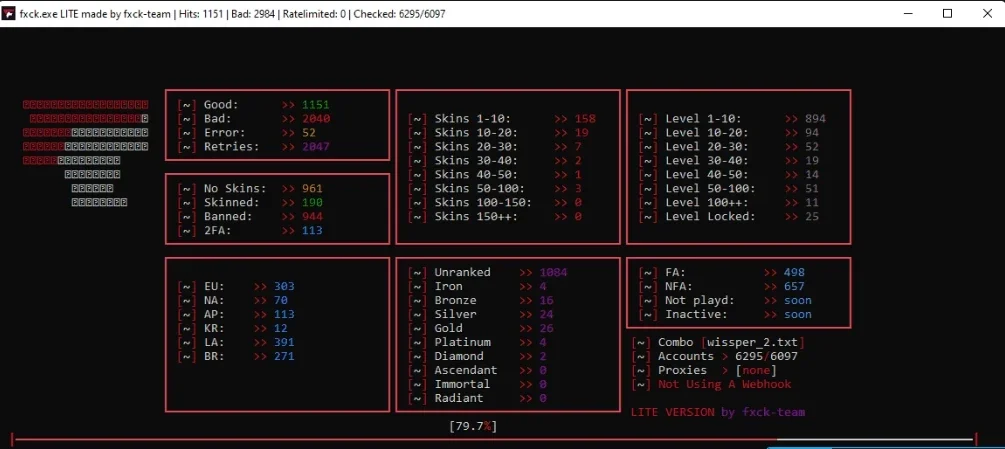
Task: Click the BR value 271
Action: [x=284, y=356]
